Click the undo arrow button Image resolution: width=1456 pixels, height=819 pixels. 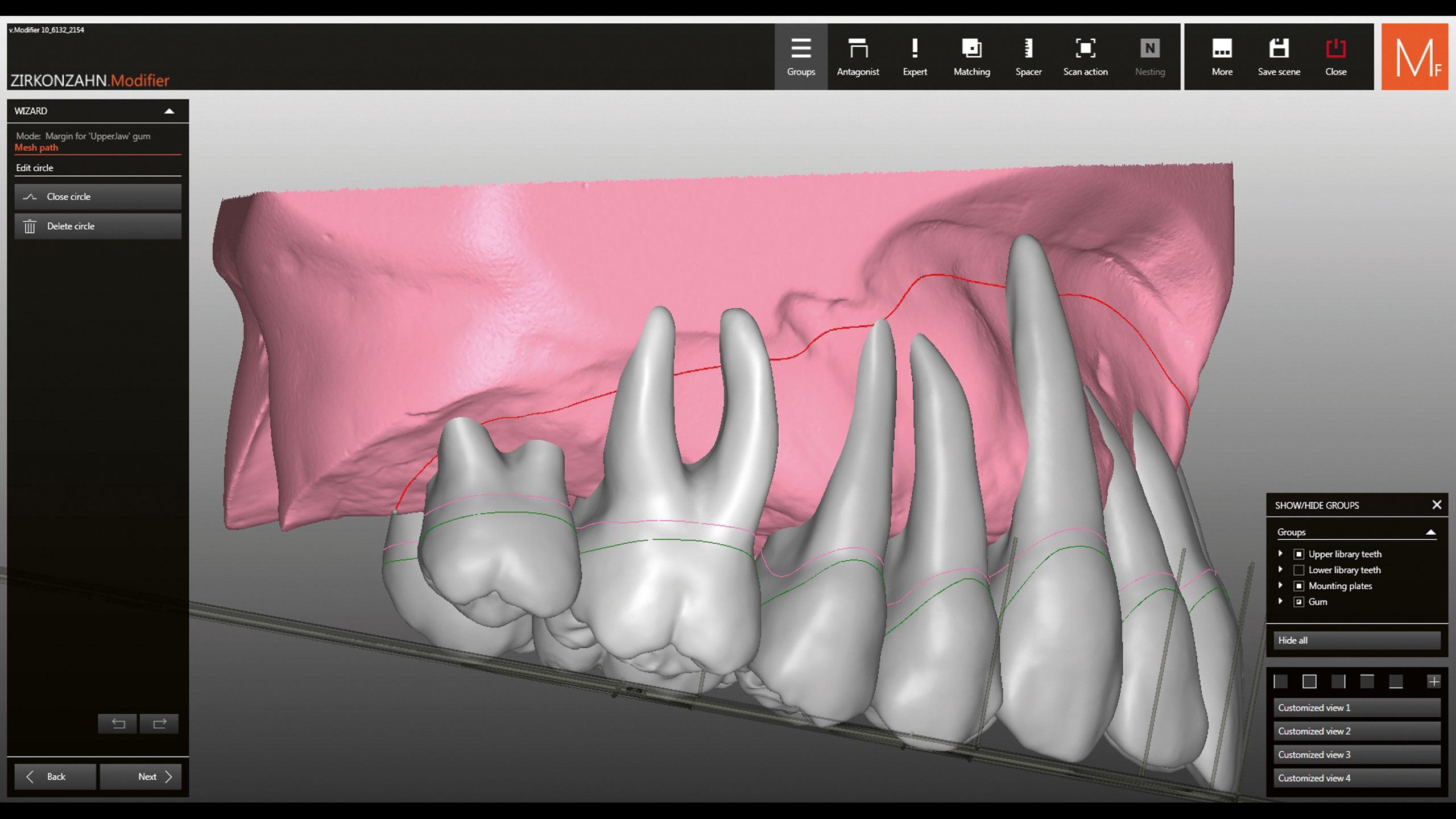(x=118, y=723)
